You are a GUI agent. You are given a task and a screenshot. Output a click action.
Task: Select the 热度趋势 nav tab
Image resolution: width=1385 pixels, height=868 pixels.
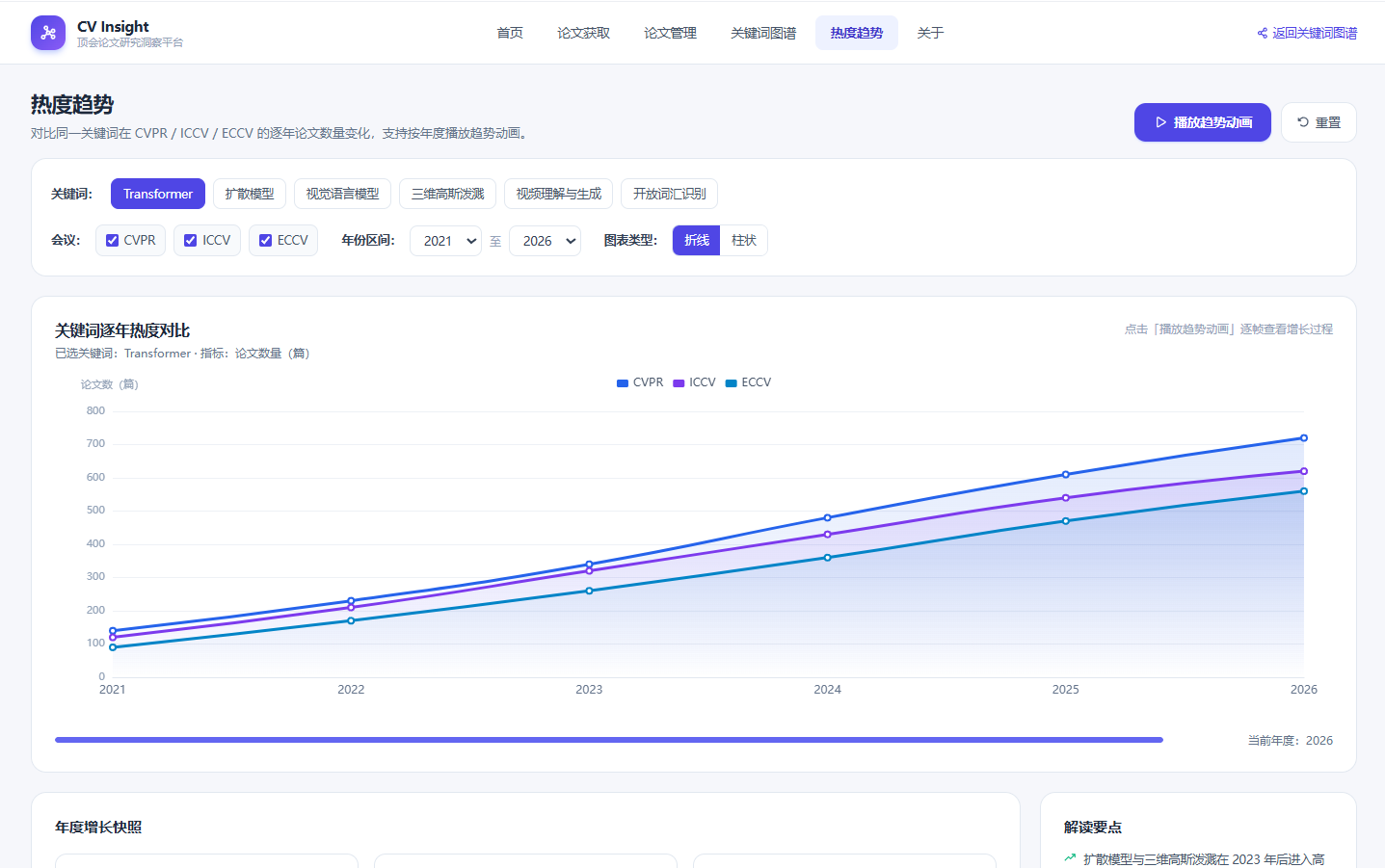point(857,33)
